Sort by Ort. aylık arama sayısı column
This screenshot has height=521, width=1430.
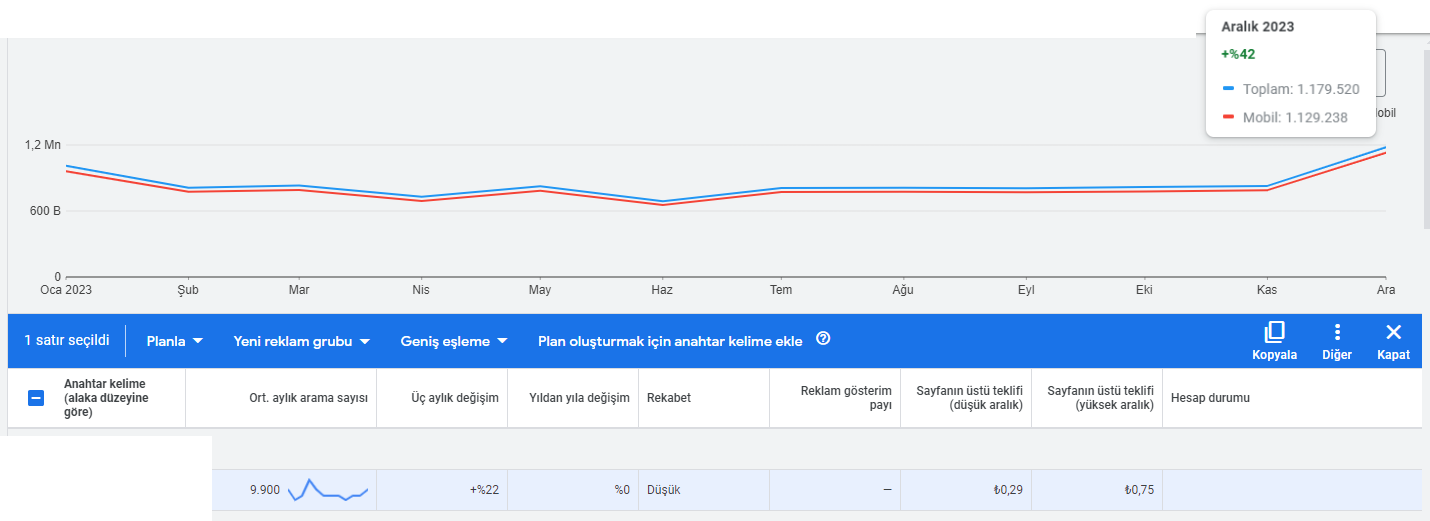click(x=308, y=398)
